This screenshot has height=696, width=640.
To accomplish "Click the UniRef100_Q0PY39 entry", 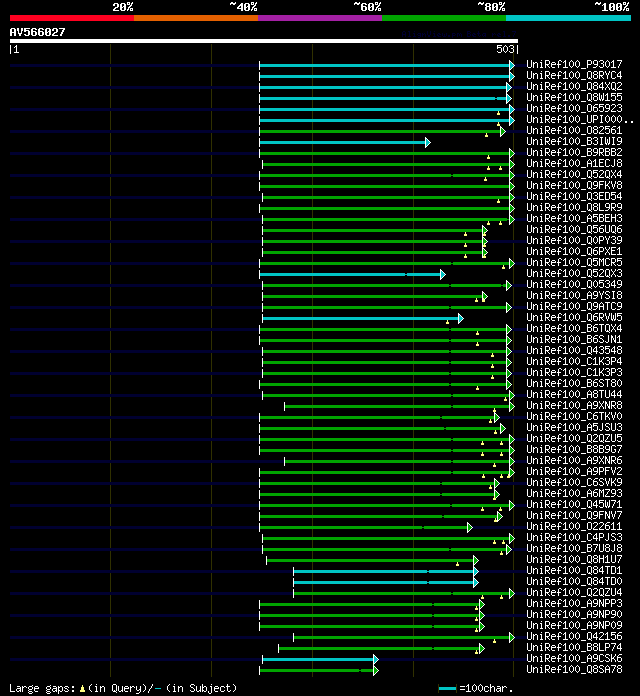I will tap(574, 241).
